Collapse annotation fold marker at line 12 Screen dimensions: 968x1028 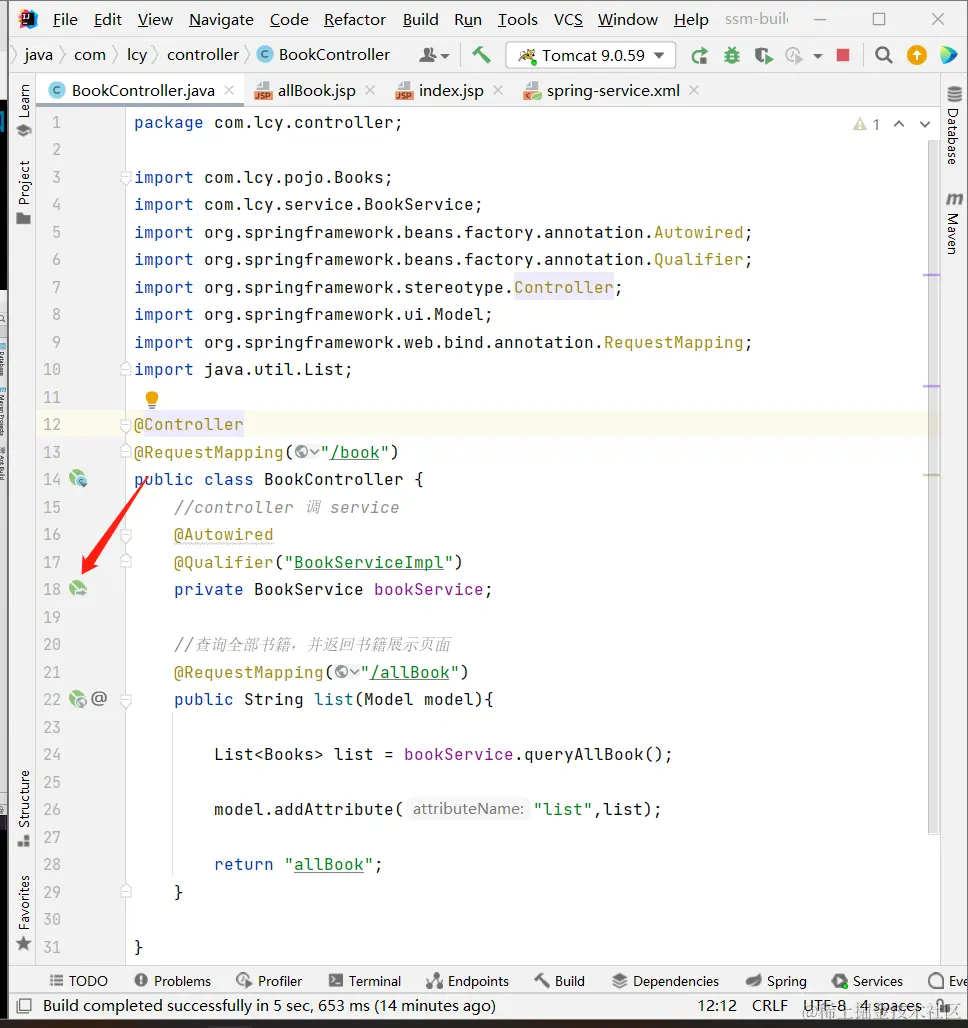click(126, 425)
